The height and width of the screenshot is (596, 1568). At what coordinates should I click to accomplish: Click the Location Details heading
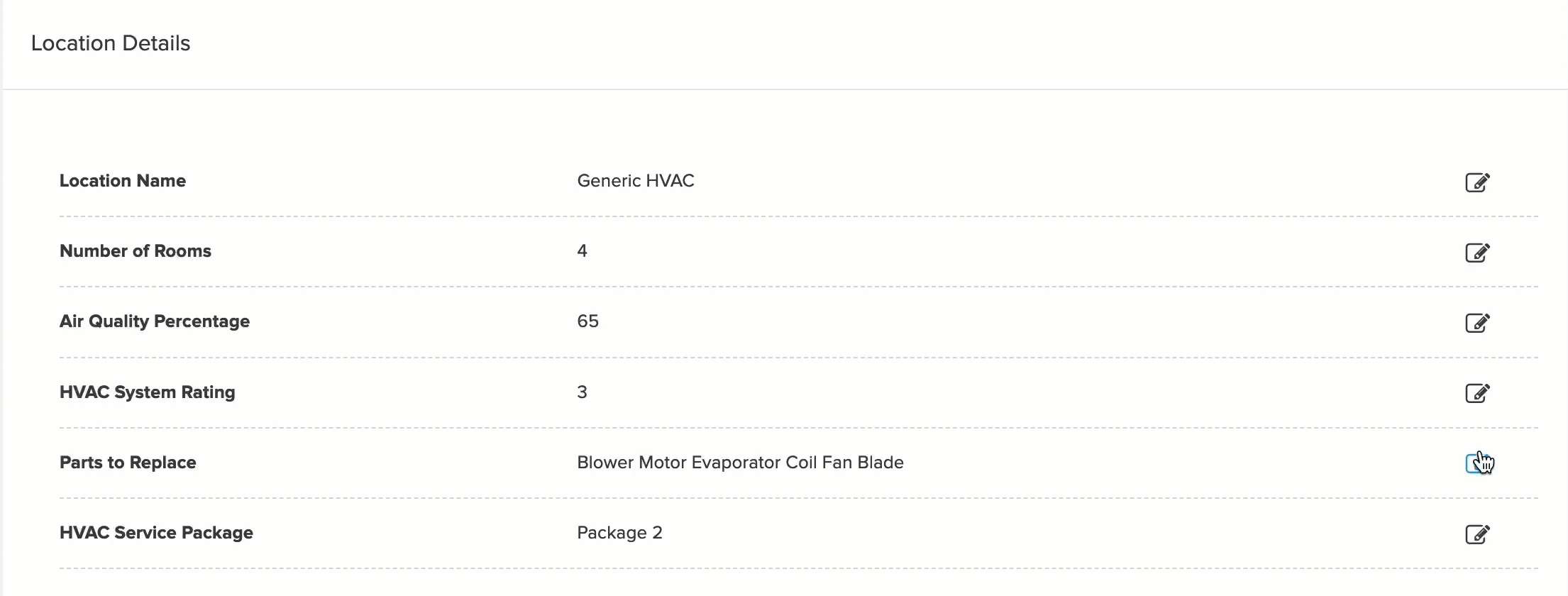111,43
